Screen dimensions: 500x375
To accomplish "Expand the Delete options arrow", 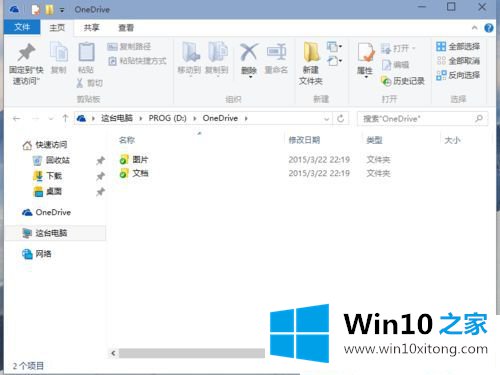I will click(x=250, y=77).
